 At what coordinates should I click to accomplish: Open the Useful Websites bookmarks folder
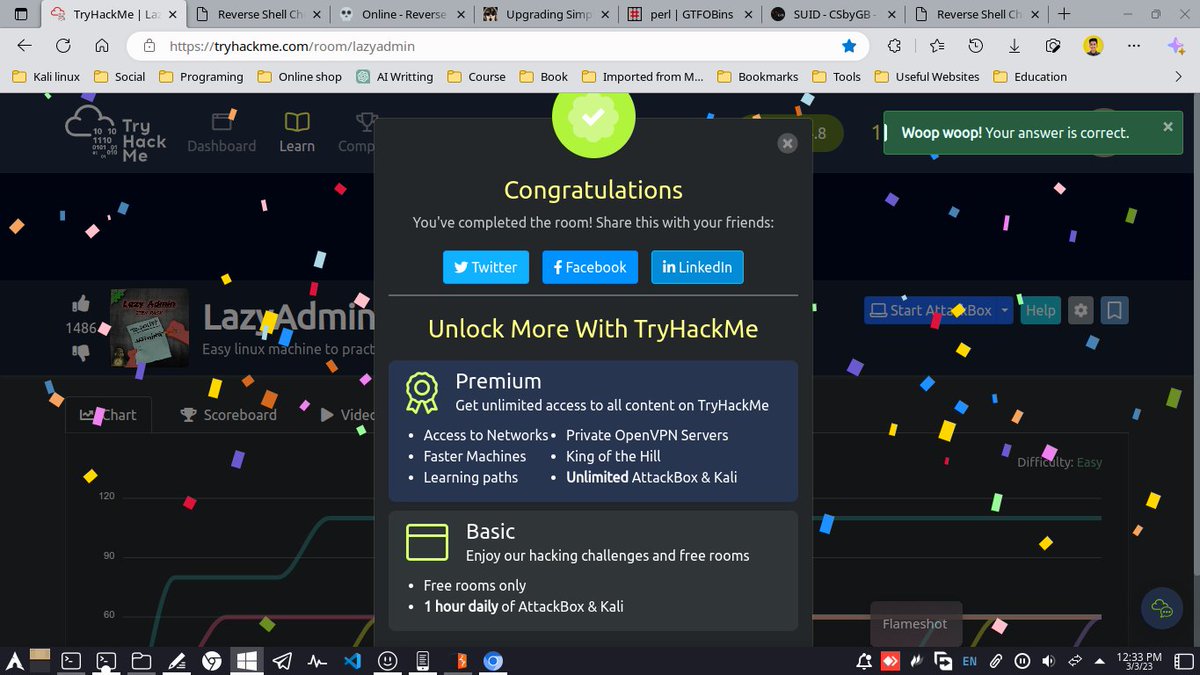click(926, 77)
